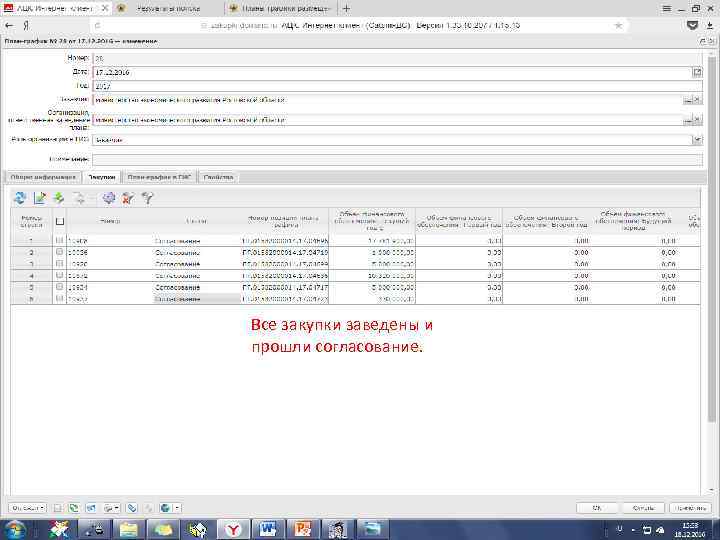
Task: Expand the dropdown arrow beside the printer icon
Action: pos(117,508)
